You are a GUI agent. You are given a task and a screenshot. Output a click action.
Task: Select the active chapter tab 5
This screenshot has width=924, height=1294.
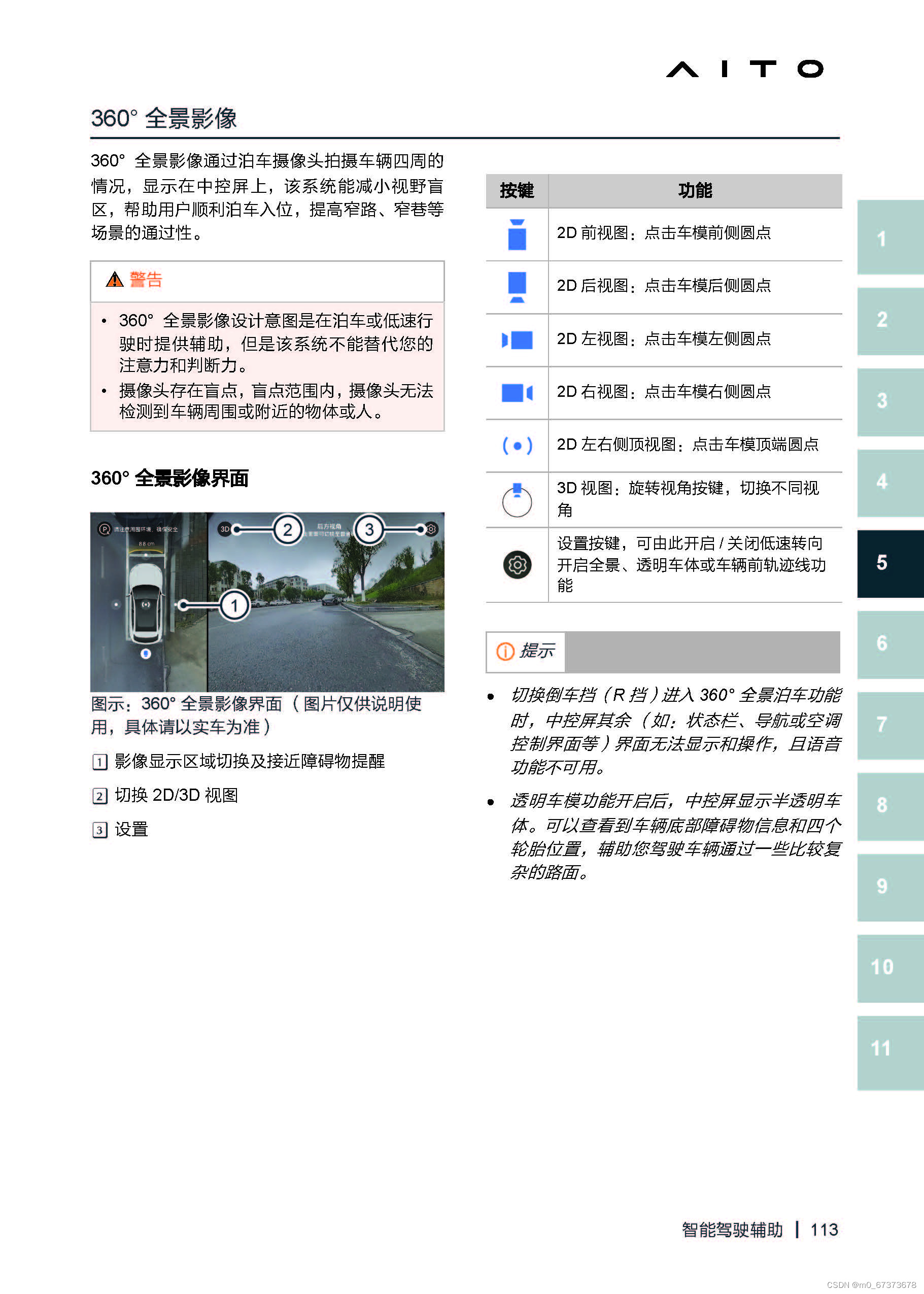890,563
